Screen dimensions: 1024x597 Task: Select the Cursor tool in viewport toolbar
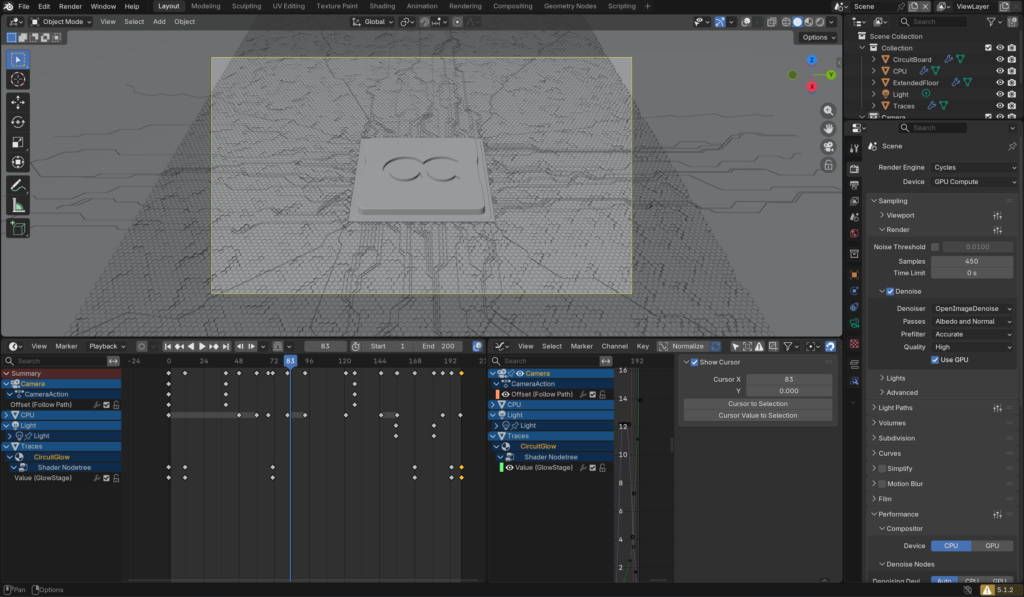tap(18, 80)
